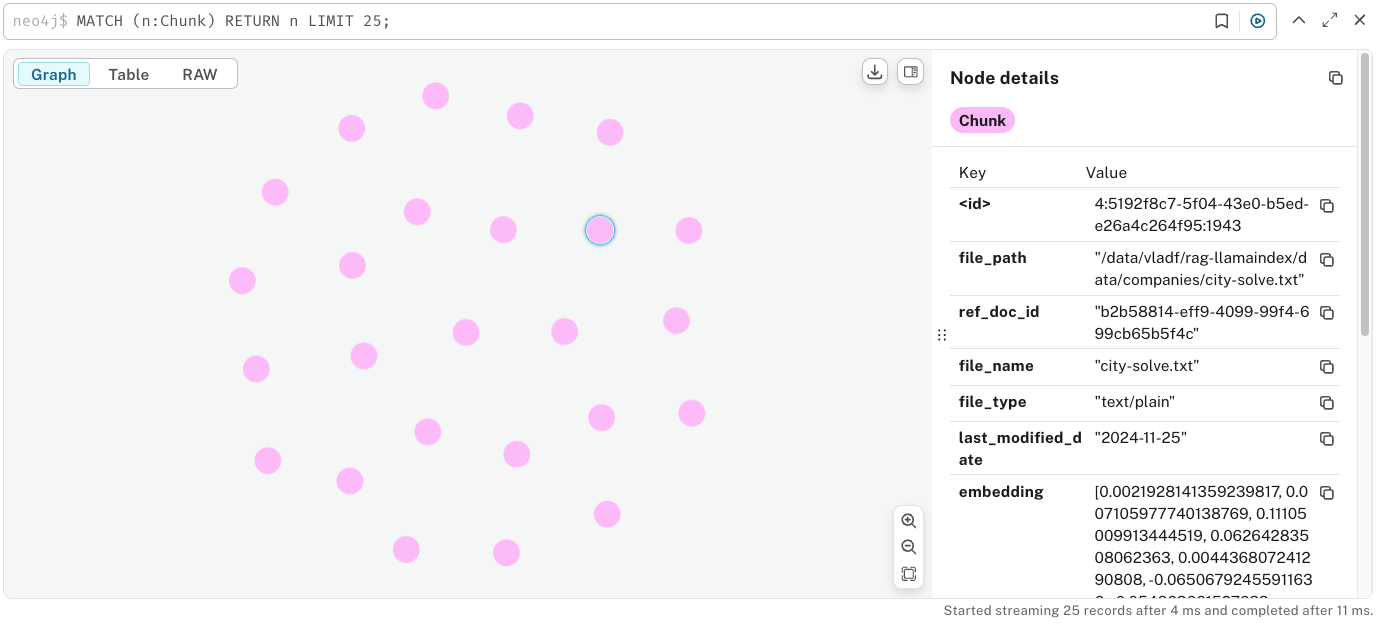The image size is (1378, 624).
Task: Save query to favorites bookmark
Action: (x=1222, y=21)
